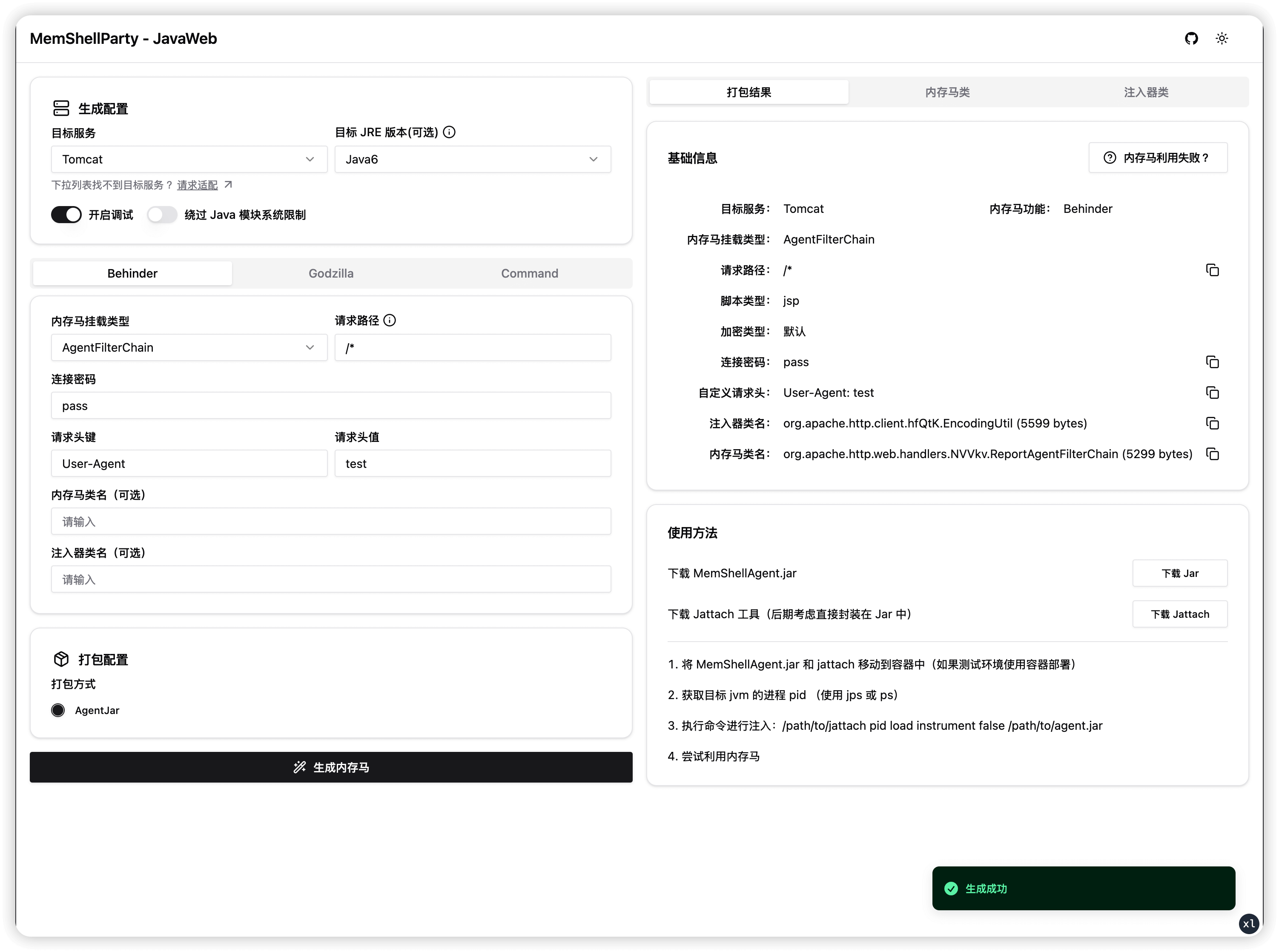This screenshot has height=952, width=1279.
Task: Enable 绕过 Java 模块系统限制 switch
Action: click(x=162, y=215)
